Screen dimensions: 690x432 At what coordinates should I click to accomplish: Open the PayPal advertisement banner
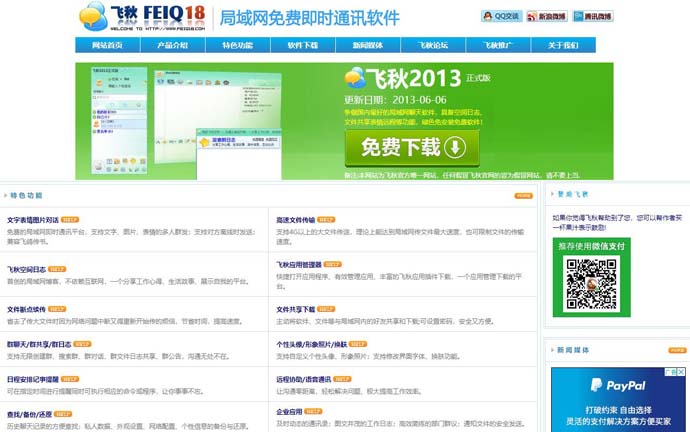coord(618,399)
